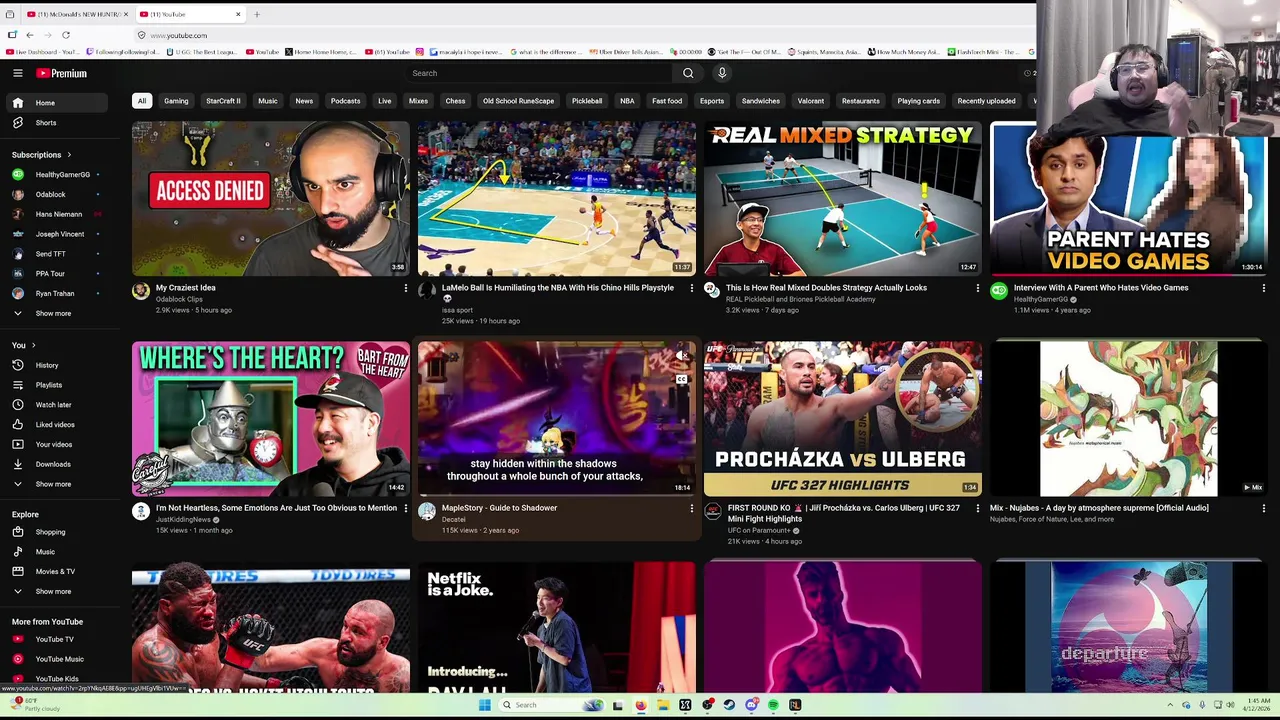Screen dimensions: 1280x720
Task: Open Watch later list
Action: 57,405
